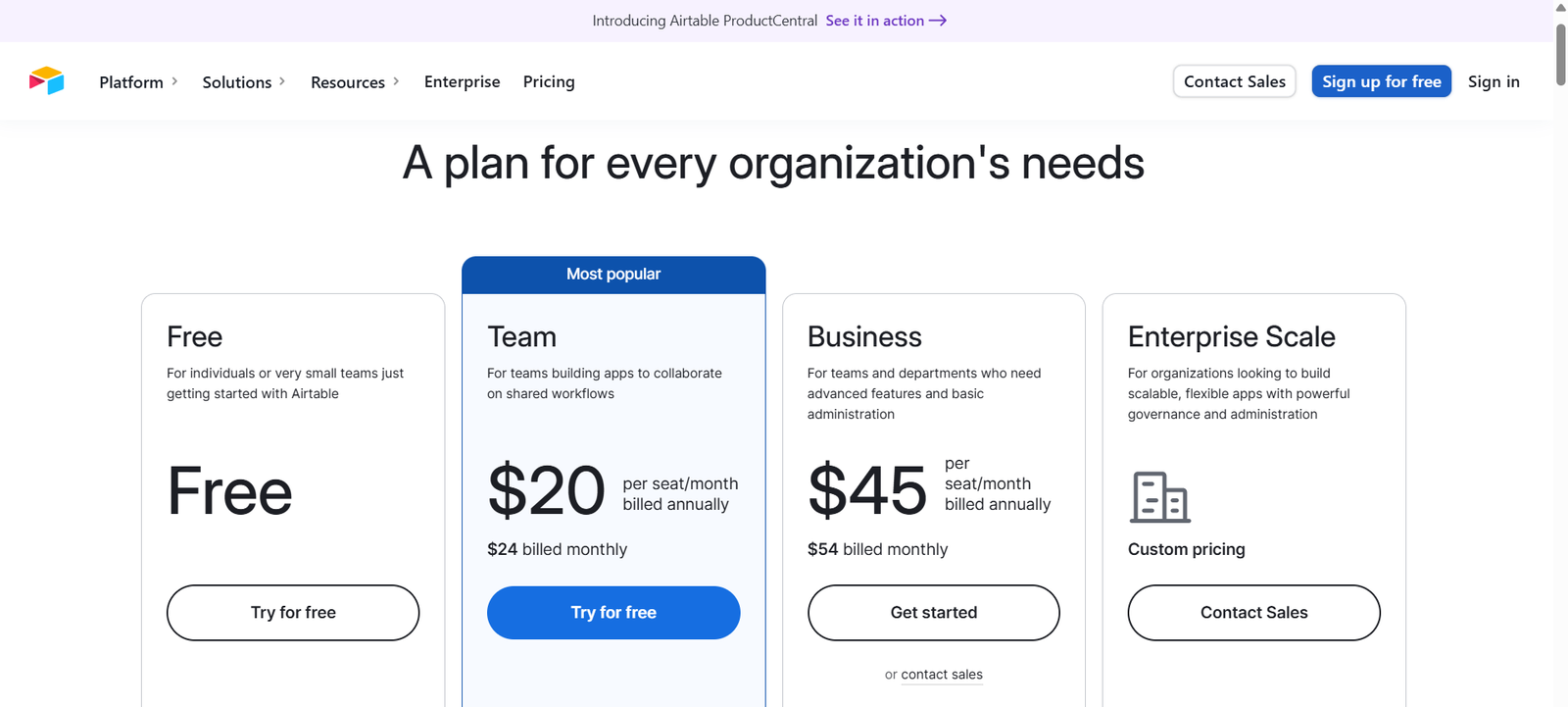Viewport: 1568px width, 707px height.
Task: Expand the Platform menu chevron
Action: (174, 81)
